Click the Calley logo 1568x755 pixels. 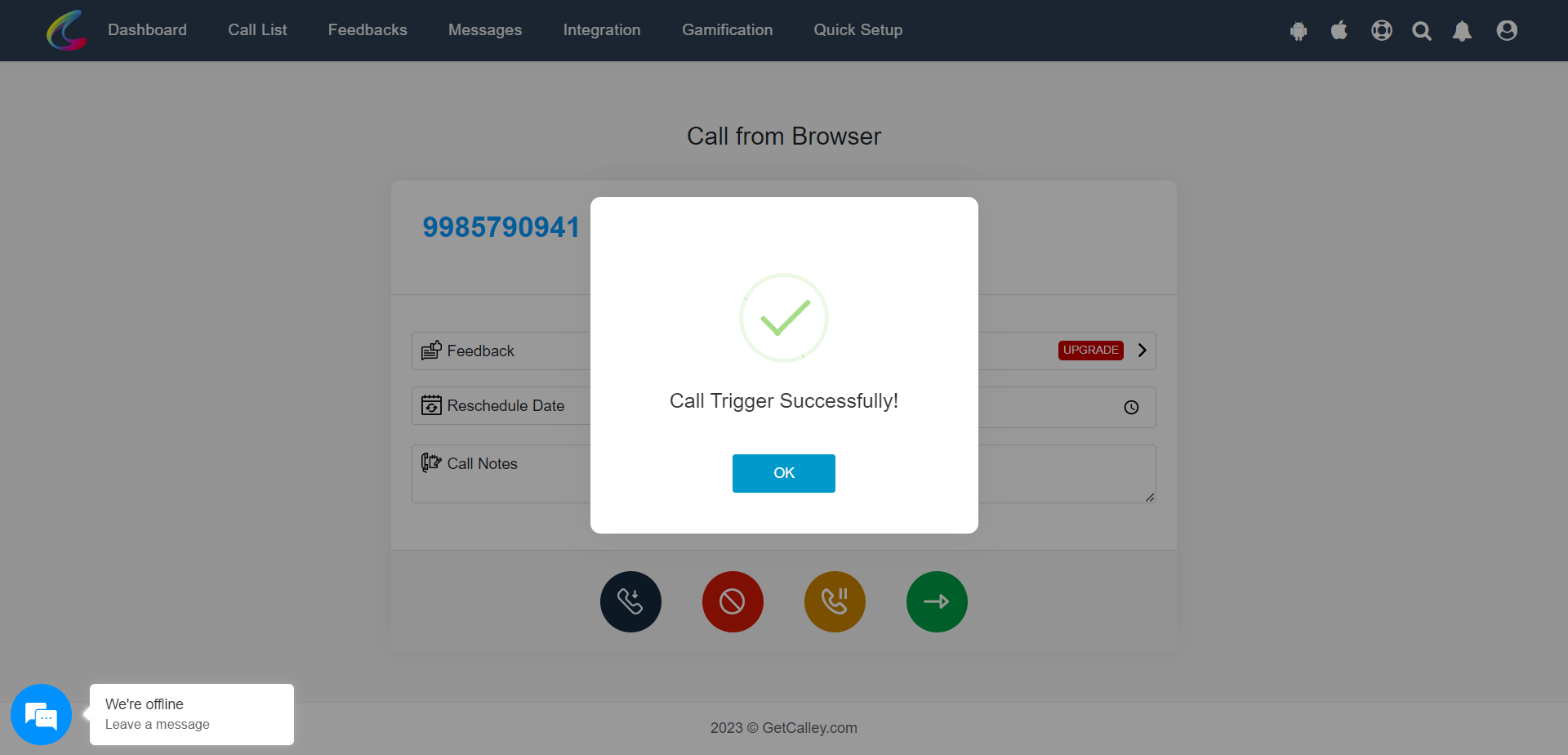click(x=66, y=30)
